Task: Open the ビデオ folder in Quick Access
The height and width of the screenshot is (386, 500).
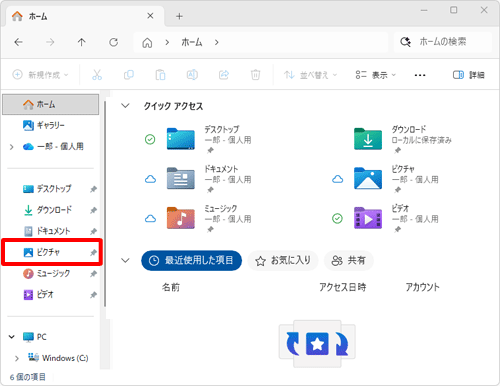Action: pyautogui.click(x=368, y=218)
